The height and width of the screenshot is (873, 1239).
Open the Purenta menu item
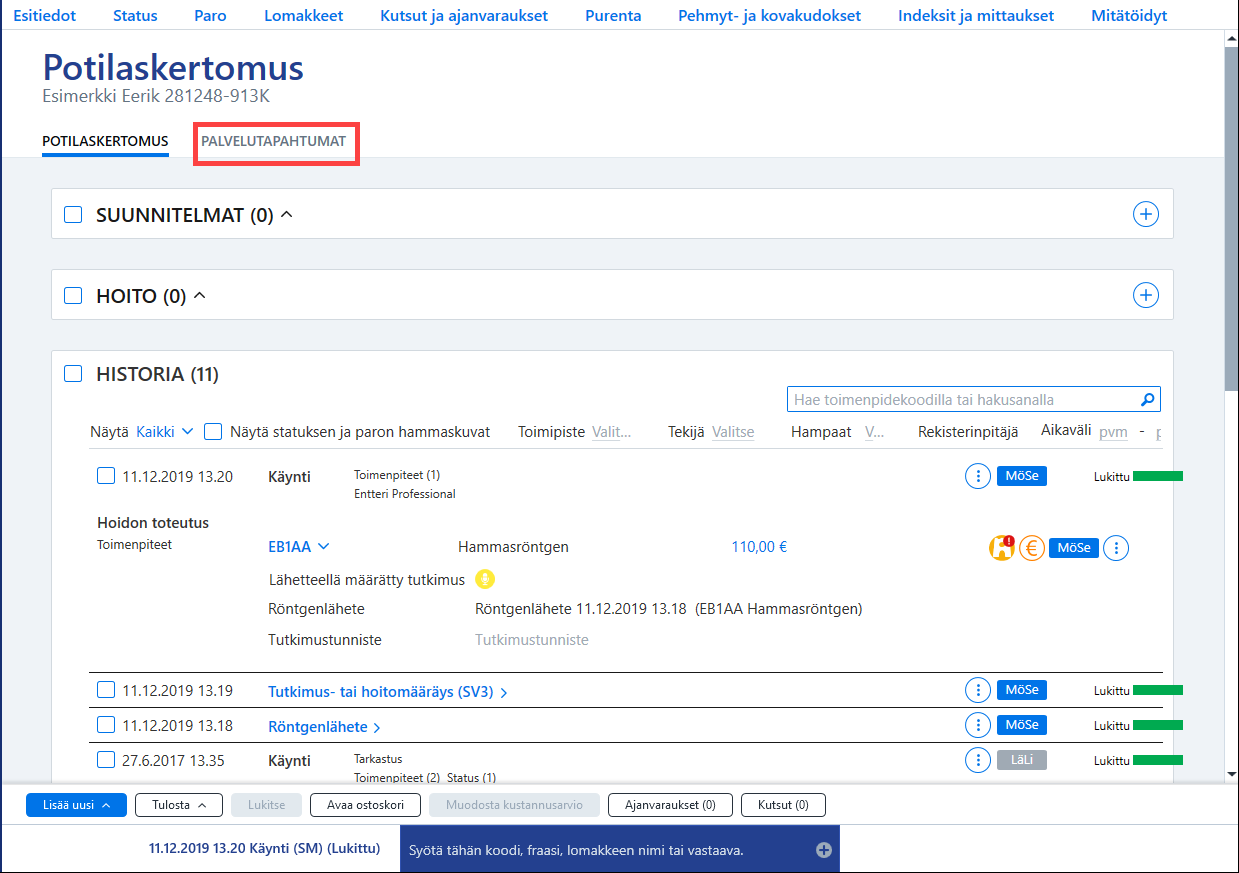click(x=613, y=16)
